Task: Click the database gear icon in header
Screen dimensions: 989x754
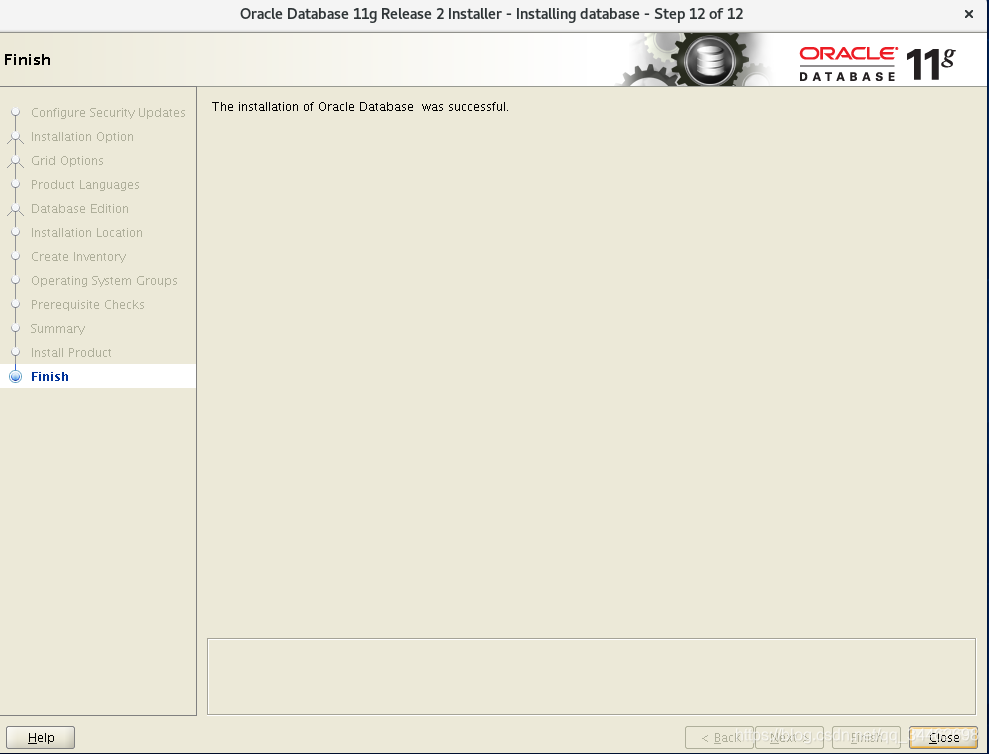Action: coord(708,60)
